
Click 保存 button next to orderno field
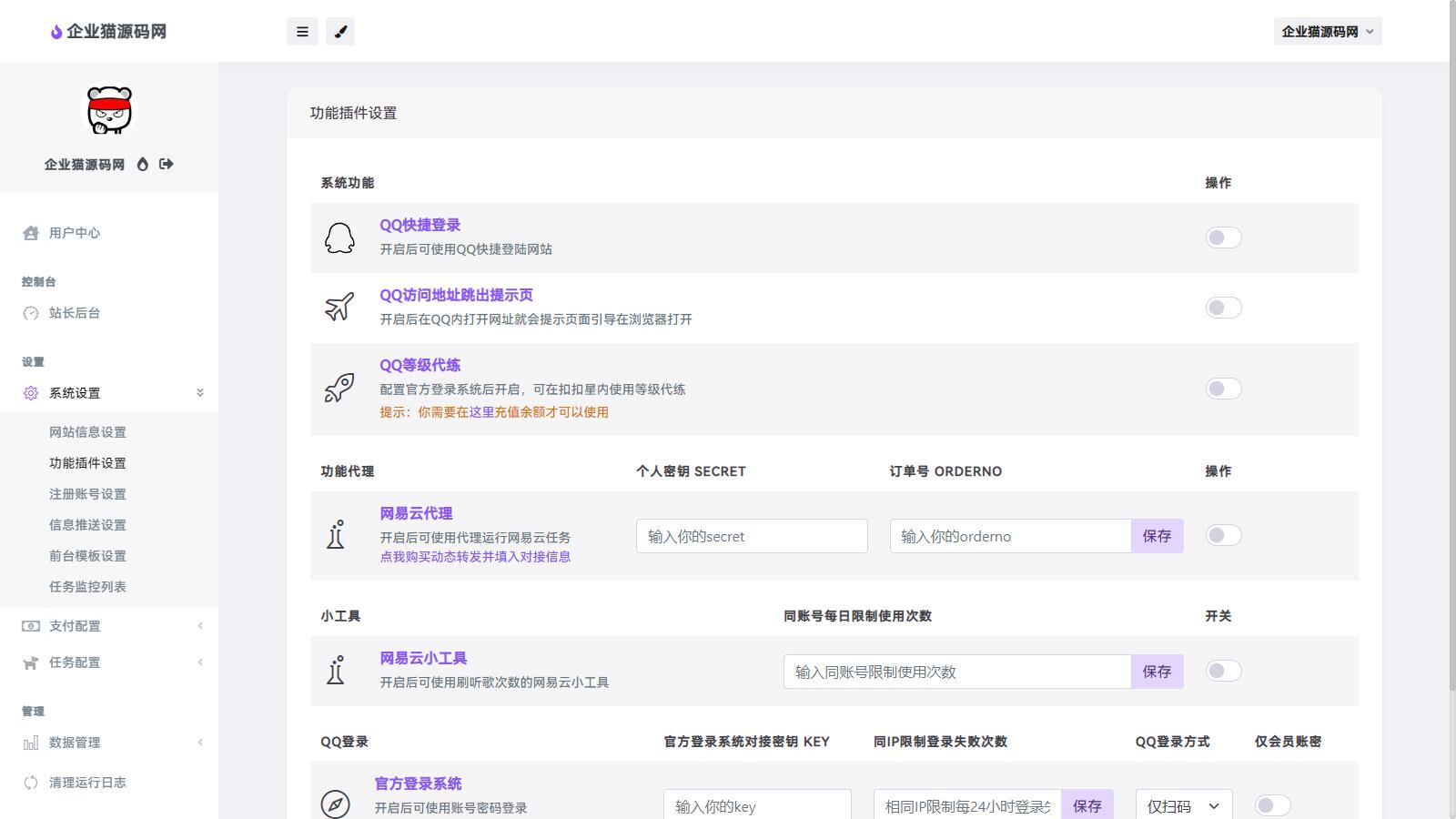click(1157, 536)
